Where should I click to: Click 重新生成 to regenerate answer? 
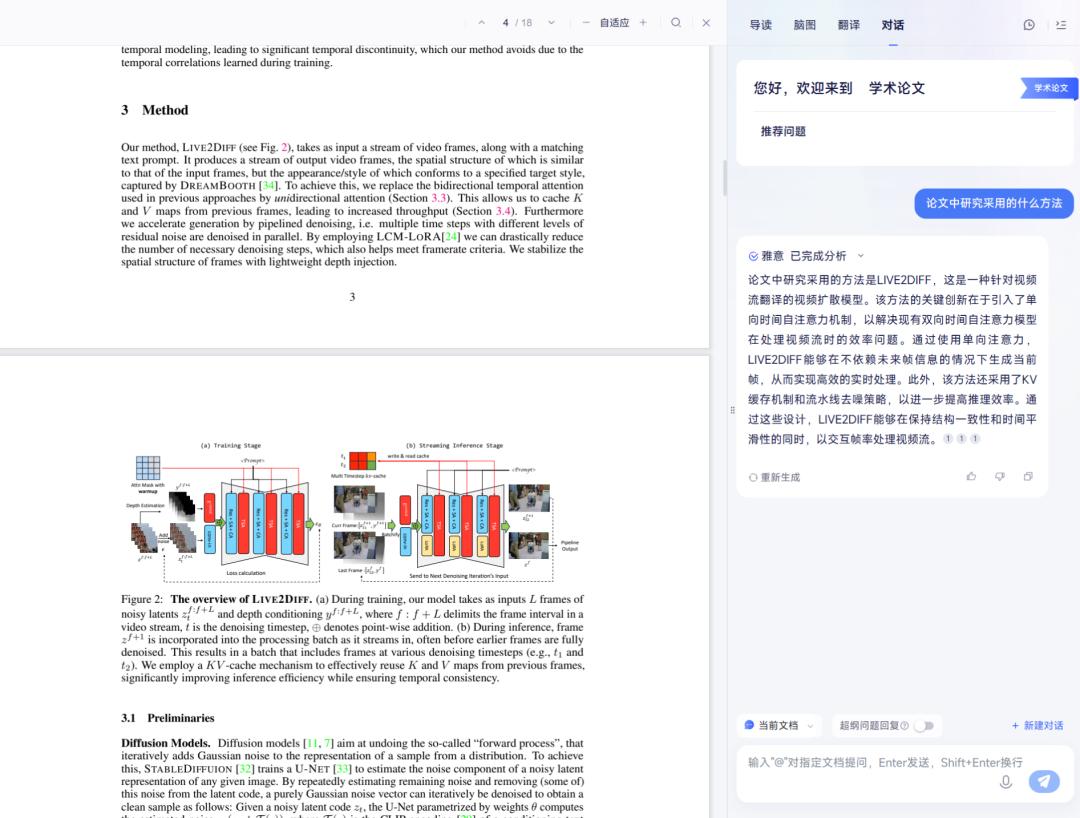tap(774, 477)
